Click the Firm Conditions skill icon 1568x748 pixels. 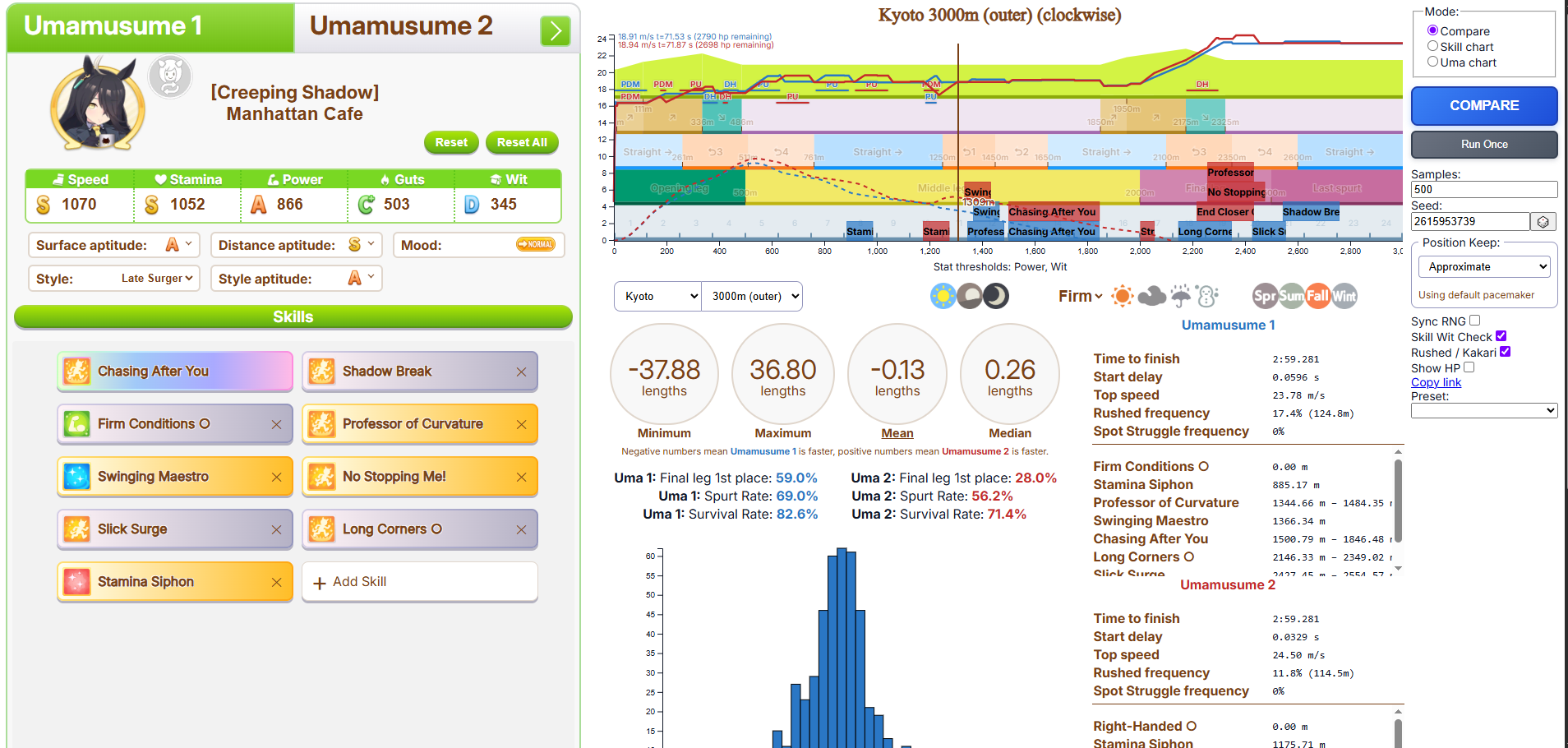coord(77,424)
